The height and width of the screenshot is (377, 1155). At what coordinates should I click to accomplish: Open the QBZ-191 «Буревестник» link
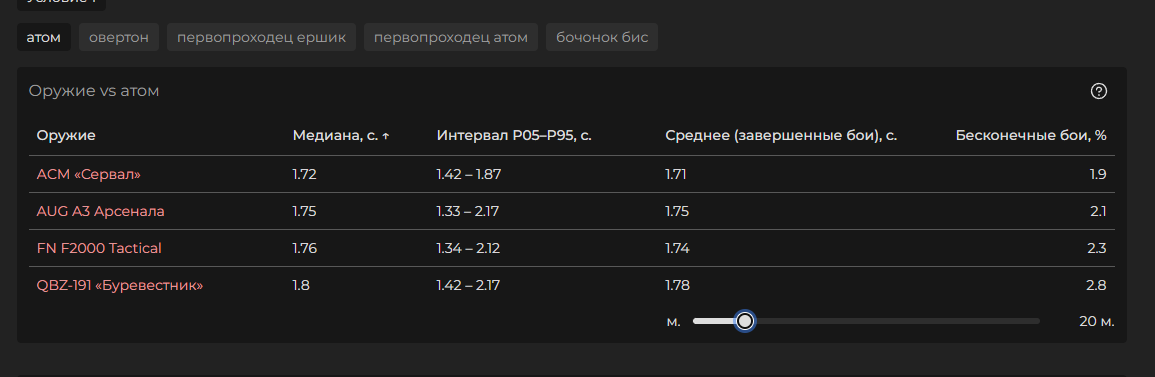click(119, 285)
